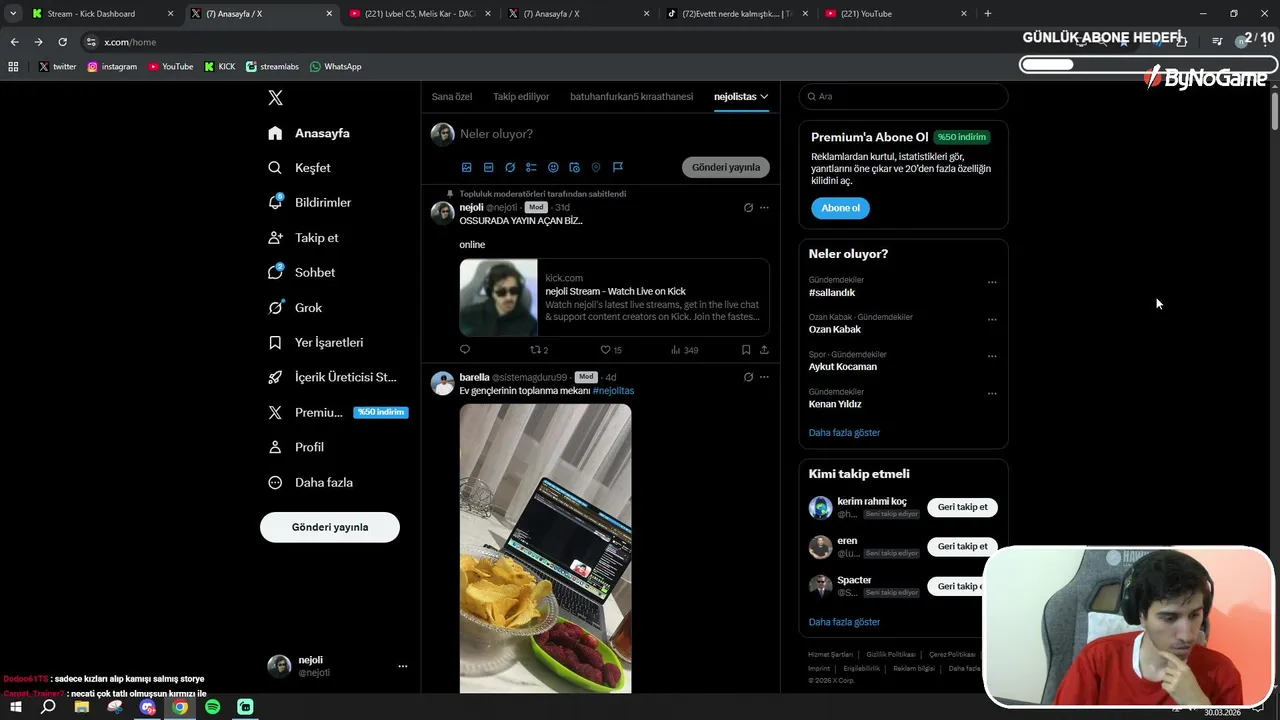Repost nejoli's pinned post
Viewport: 1280px width, 720px height.
pyautogui.click(x=539, y=350)
